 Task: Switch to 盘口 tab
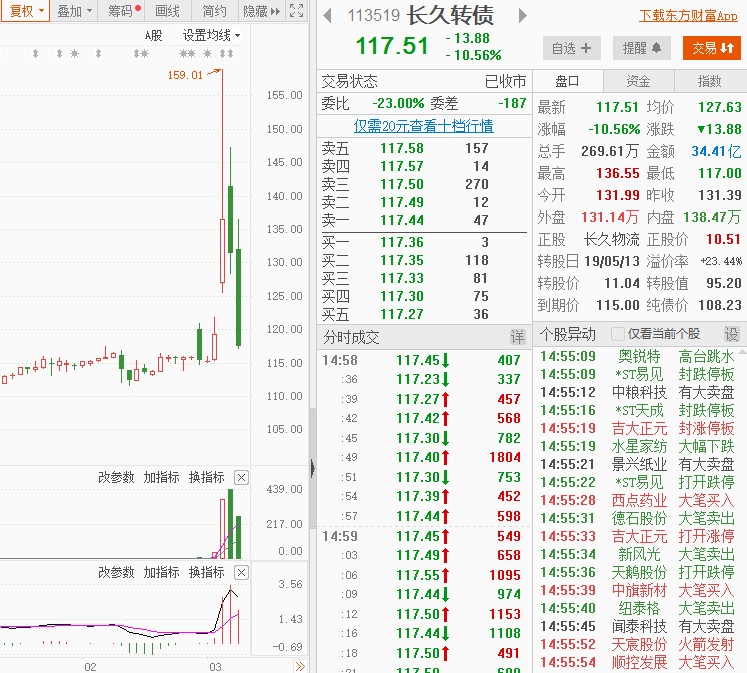[567, 81]
